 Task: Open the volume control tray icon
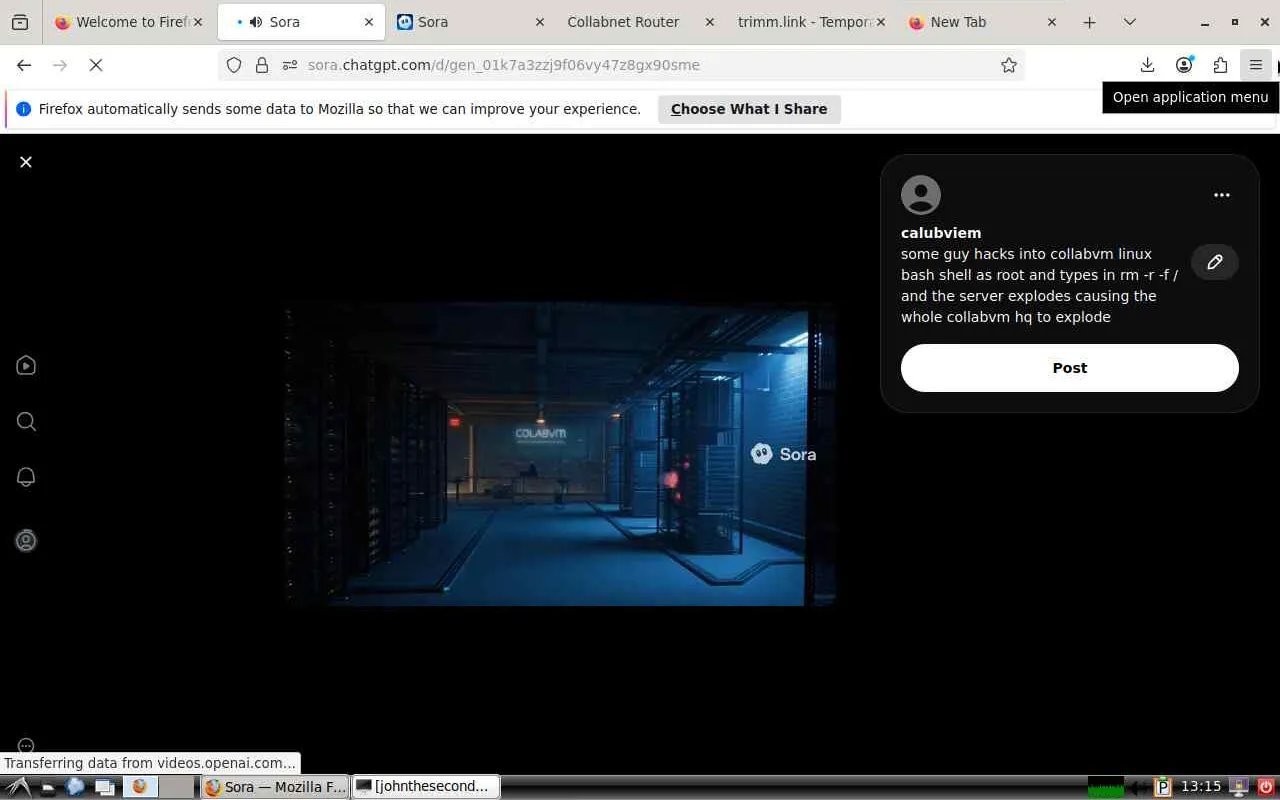[x=1139, y=787]
